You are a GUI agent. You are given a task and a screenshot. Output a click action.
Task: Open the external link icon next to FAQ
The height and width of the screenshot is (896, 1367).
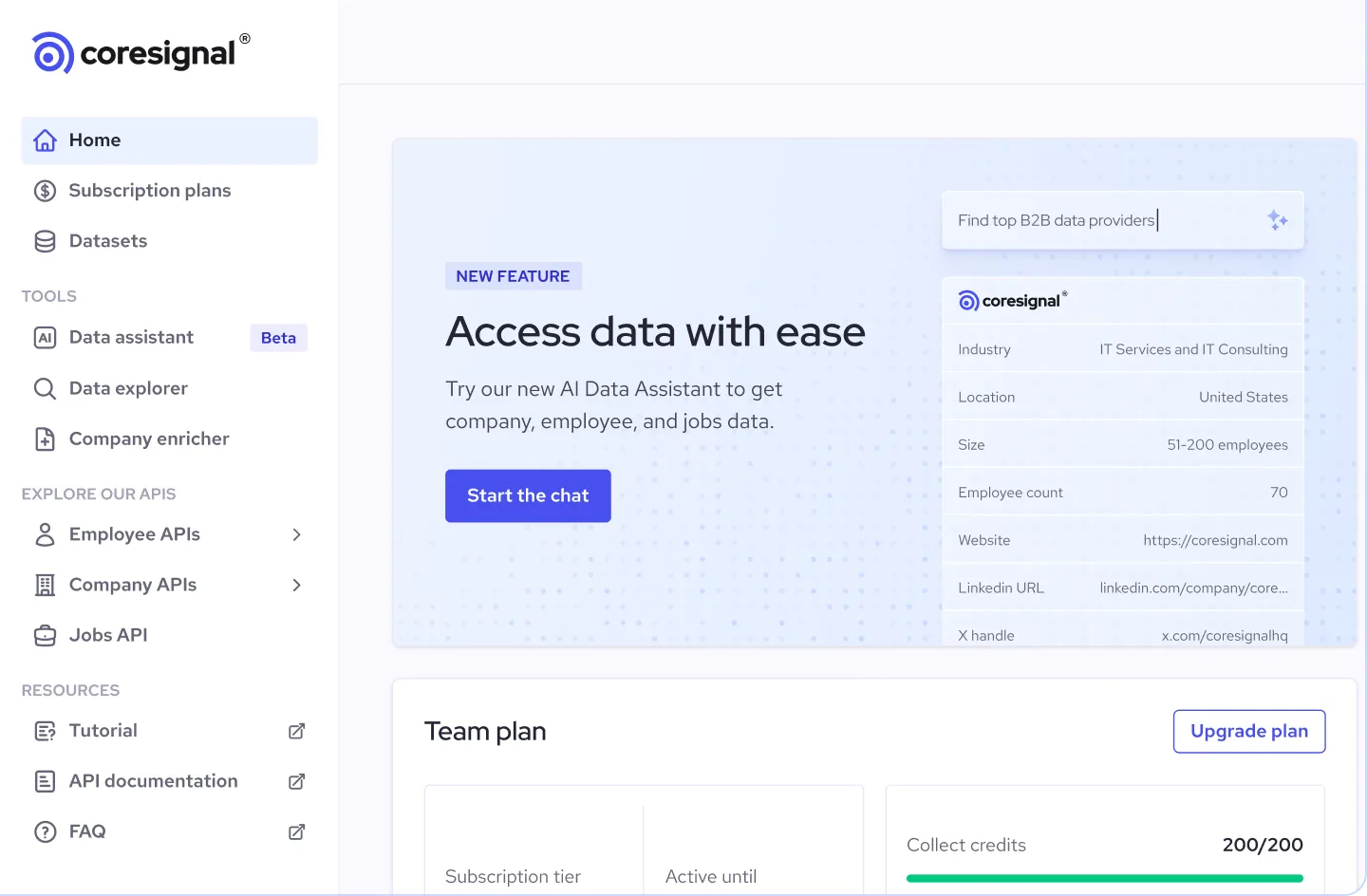(x=296, y=831)
